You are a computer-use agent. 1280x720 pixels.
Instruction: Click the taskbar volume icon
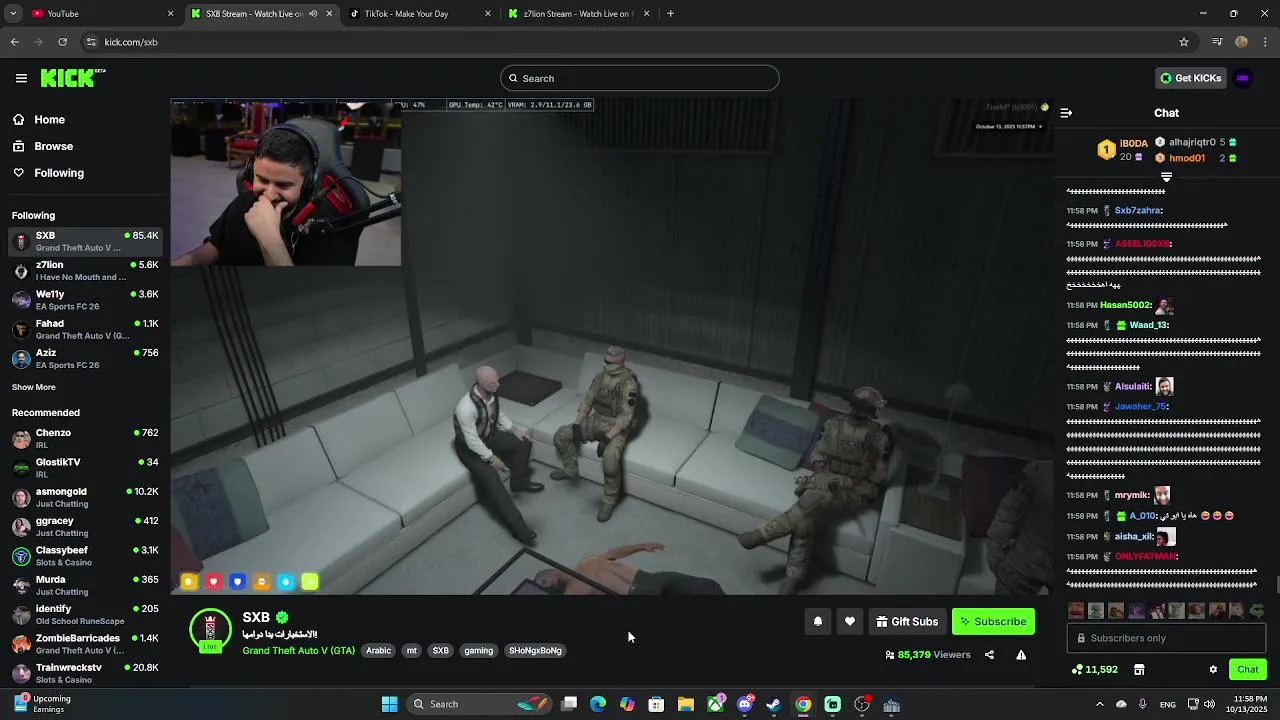point(1209,704)
